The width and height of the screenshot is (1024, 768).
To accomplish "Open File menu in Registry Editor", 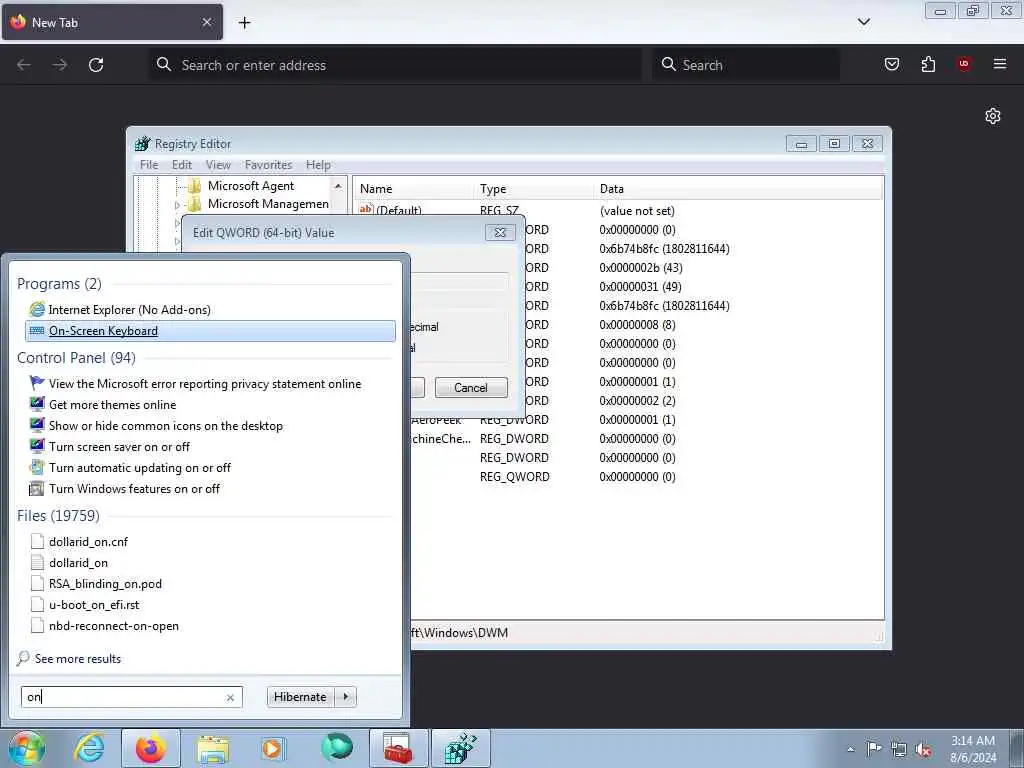I will [149, 165].
